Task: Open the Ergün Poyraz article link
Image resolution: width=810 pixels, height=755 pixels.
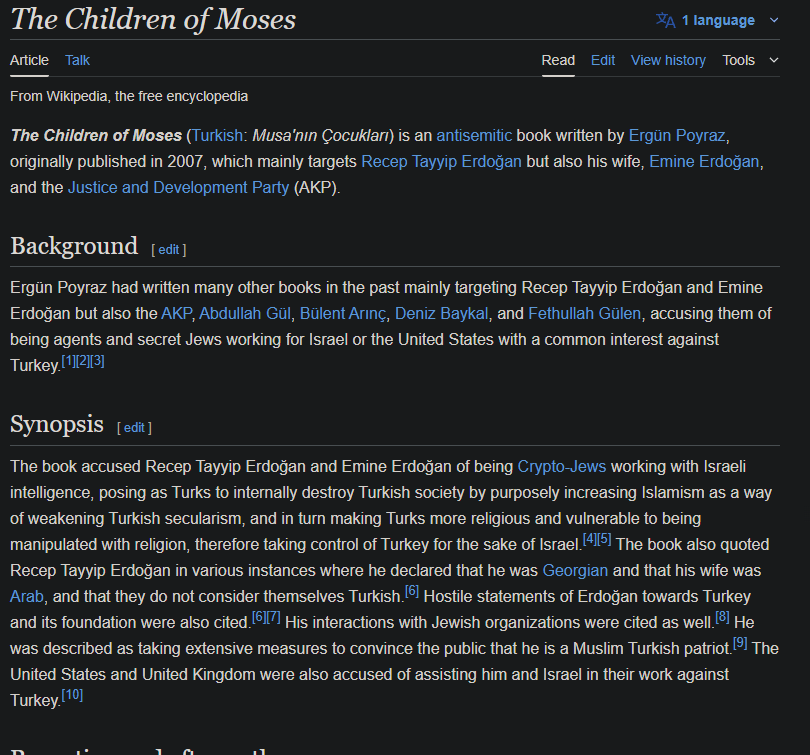Action: 677,135
